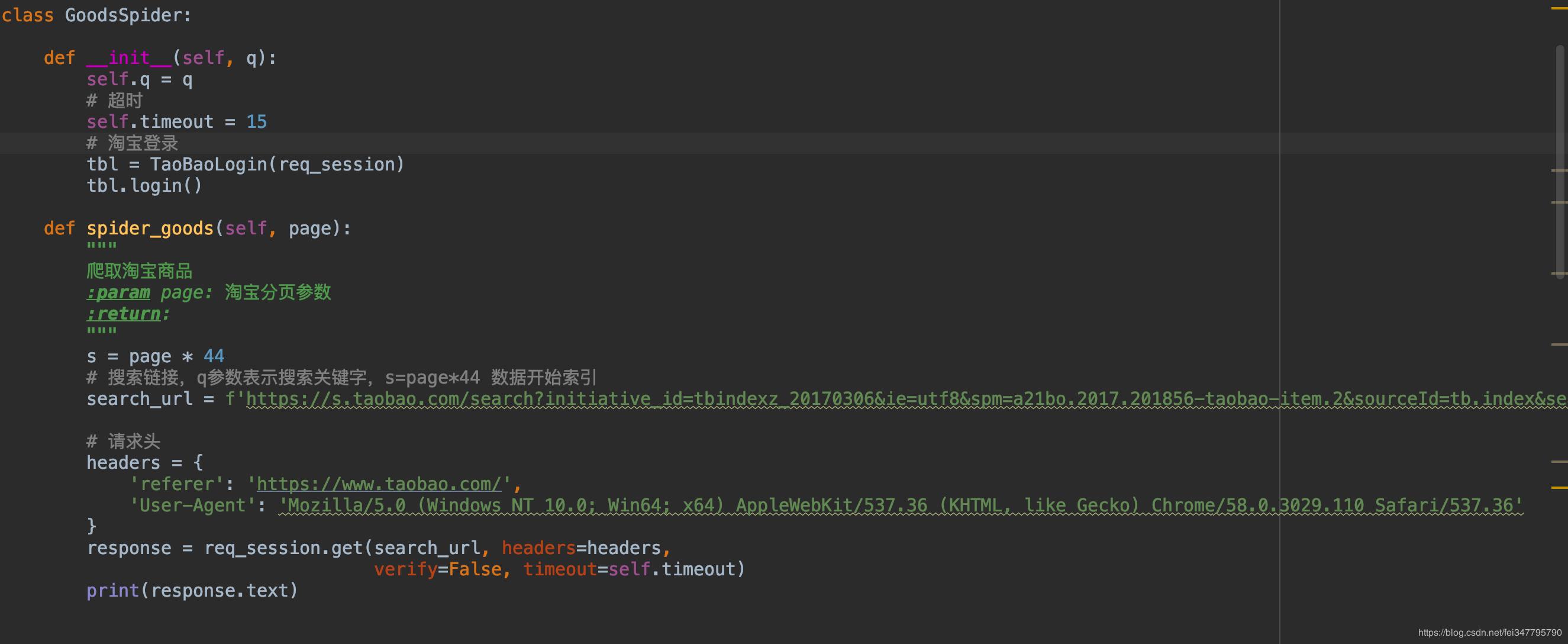Image resolution: width=1568 pixels, height=644 pixels.
Task: Click the __init__ method name
Action: 128,57
